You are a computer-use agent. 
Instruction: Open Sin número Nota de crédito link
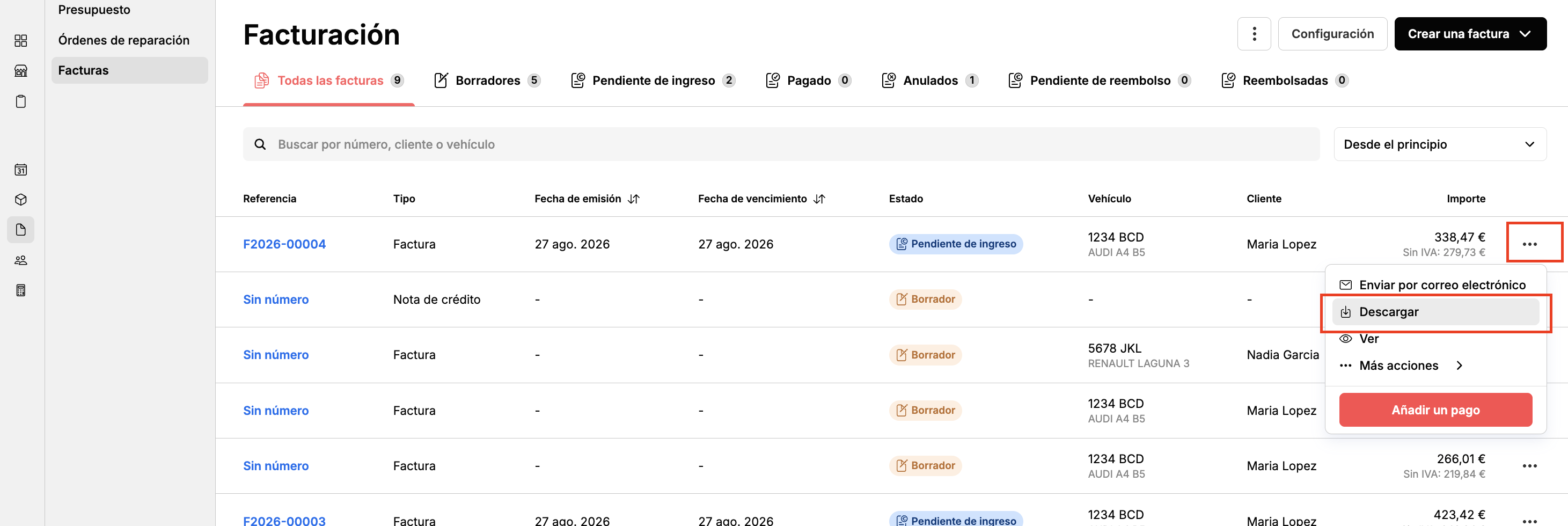pos(276,299)
